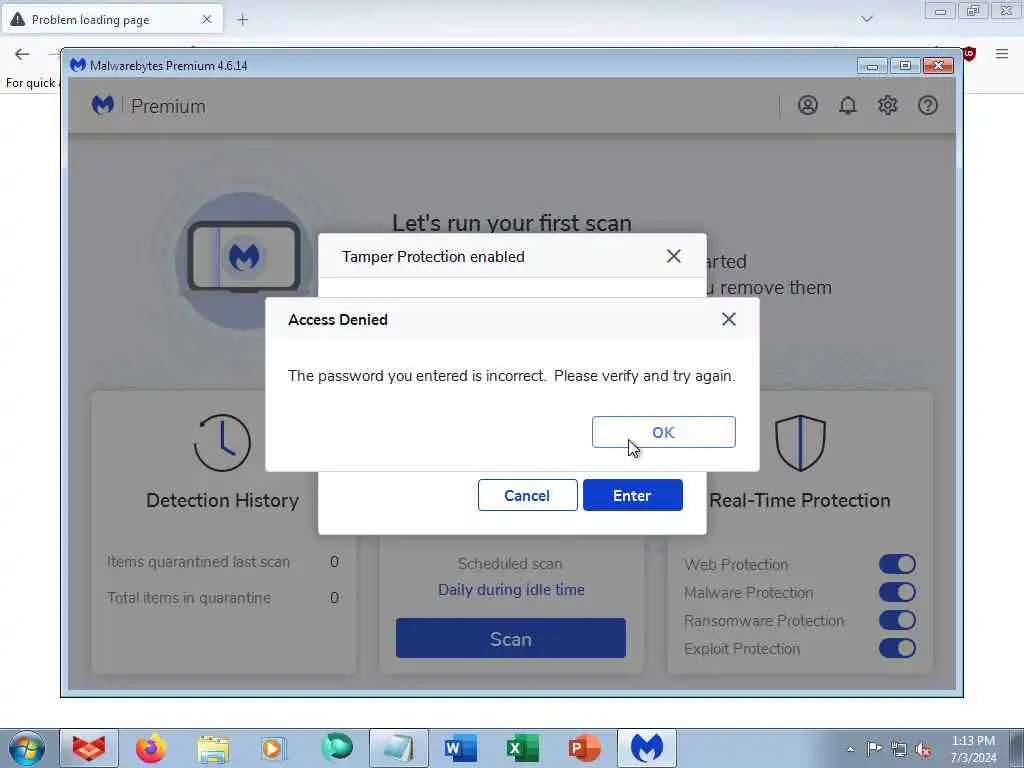Open the Malwarebytes account icon

[x=808, y=105]
